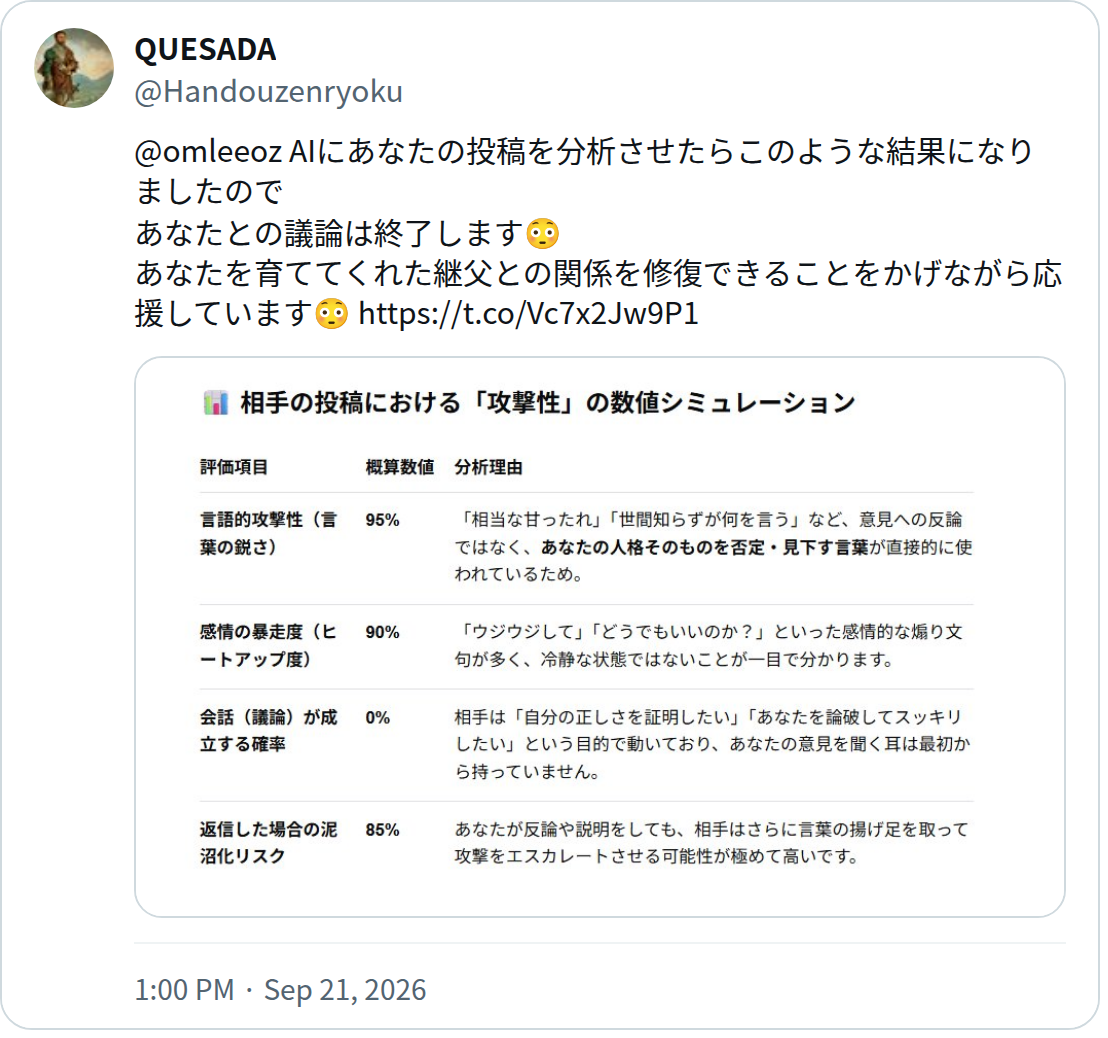1108x1038 pixels.
Task: Select the 概算数値 column header
Action: (400, 467)
